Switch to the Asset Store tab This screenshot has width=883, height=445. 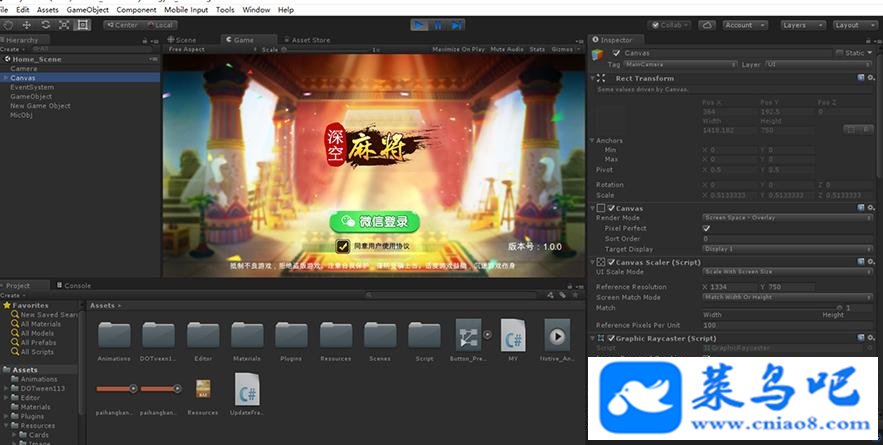pyautogui.click(x=307, y=40)
